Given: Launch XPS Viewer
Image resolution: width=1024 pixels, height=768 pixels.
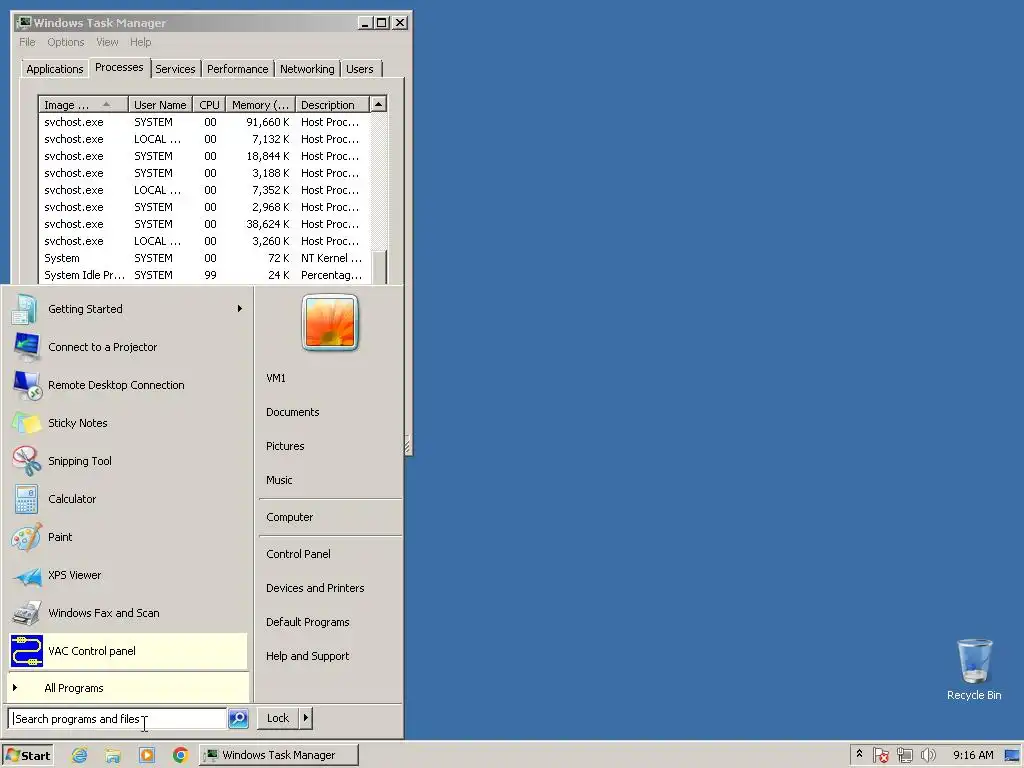Looking at the screenshot, I should click(129, 575).
